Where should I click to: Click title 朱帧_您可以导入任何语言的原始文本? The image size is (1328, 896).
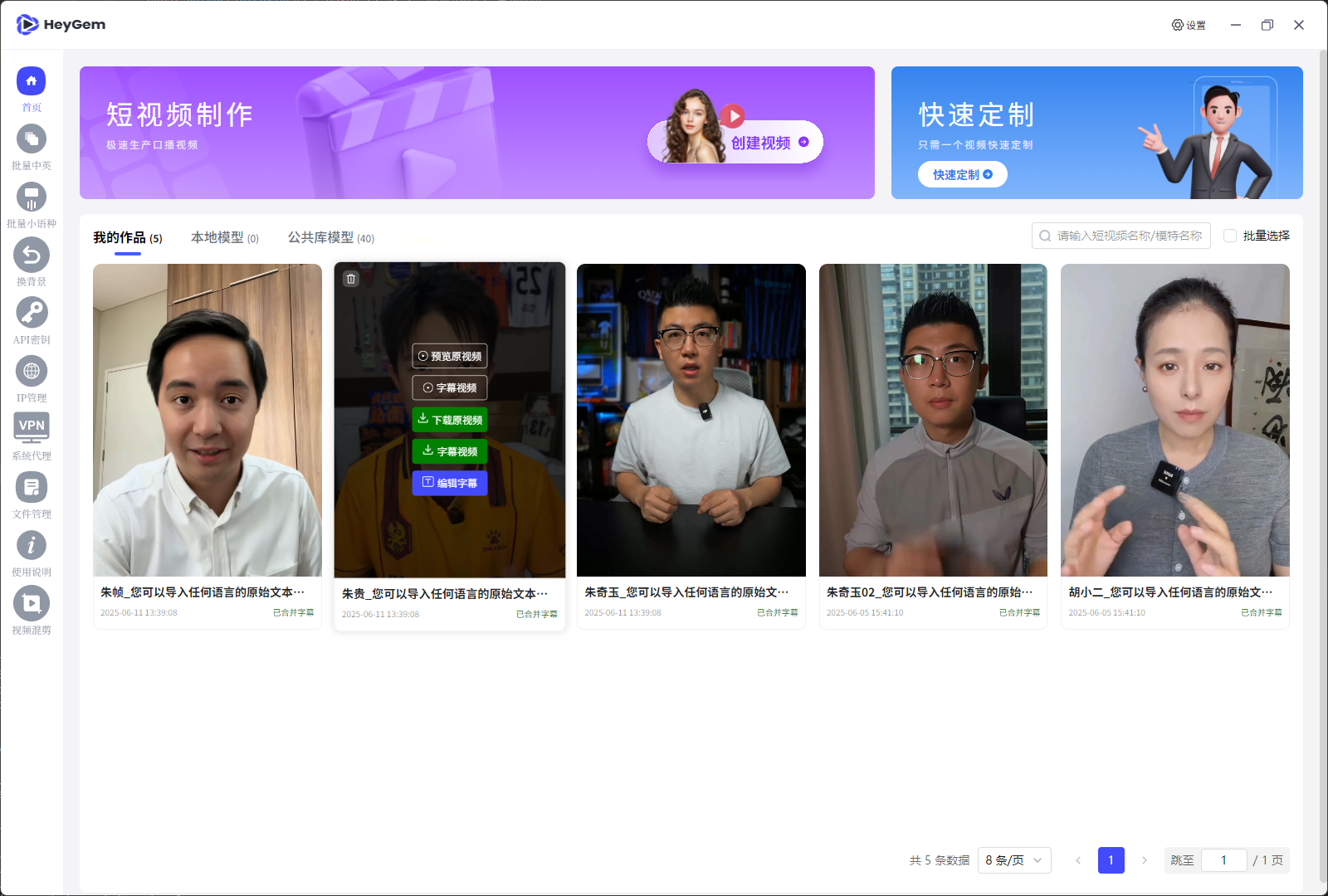[x=203, y=592]
